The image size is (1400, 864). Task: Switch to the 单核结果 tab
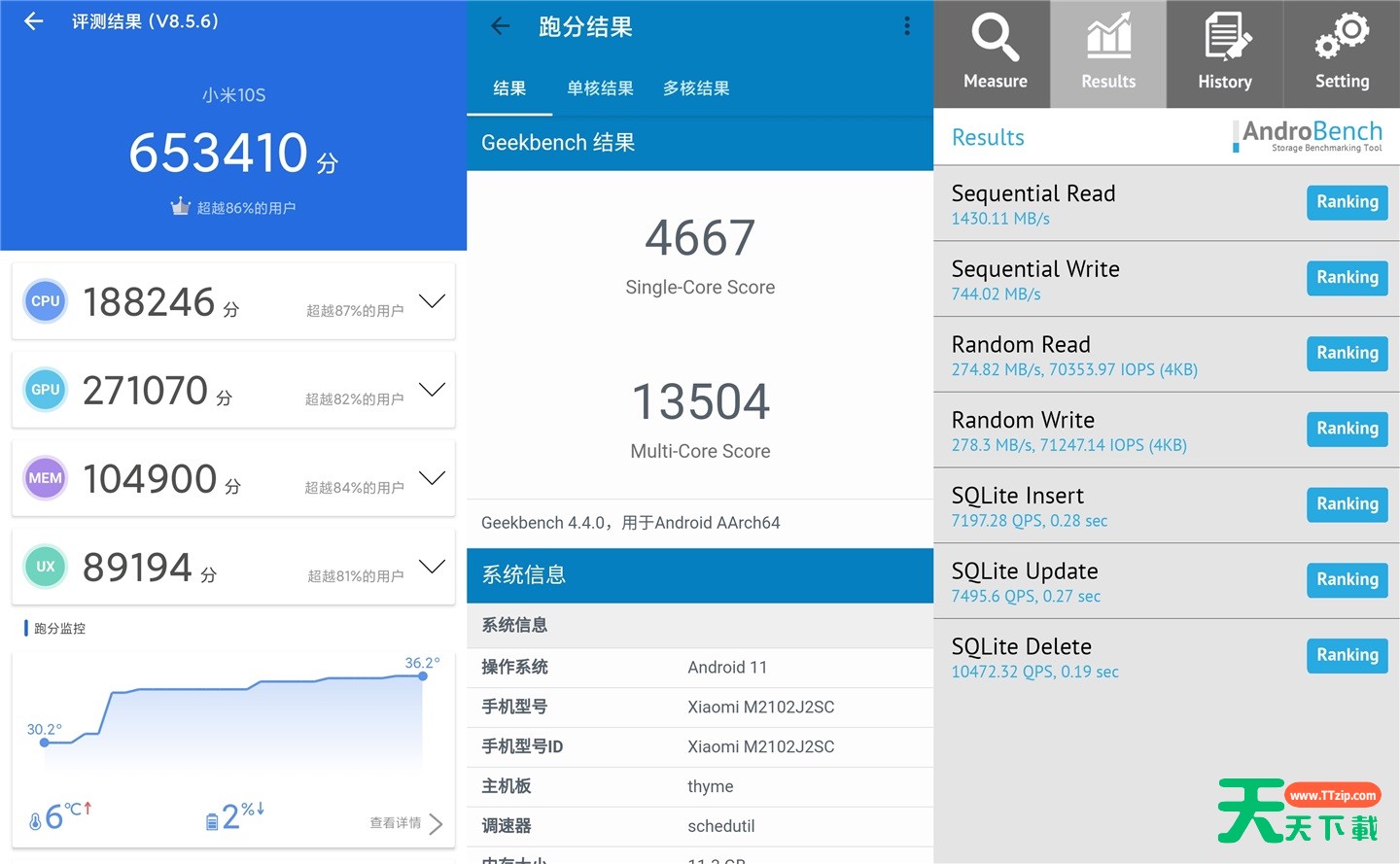[600, 88]
